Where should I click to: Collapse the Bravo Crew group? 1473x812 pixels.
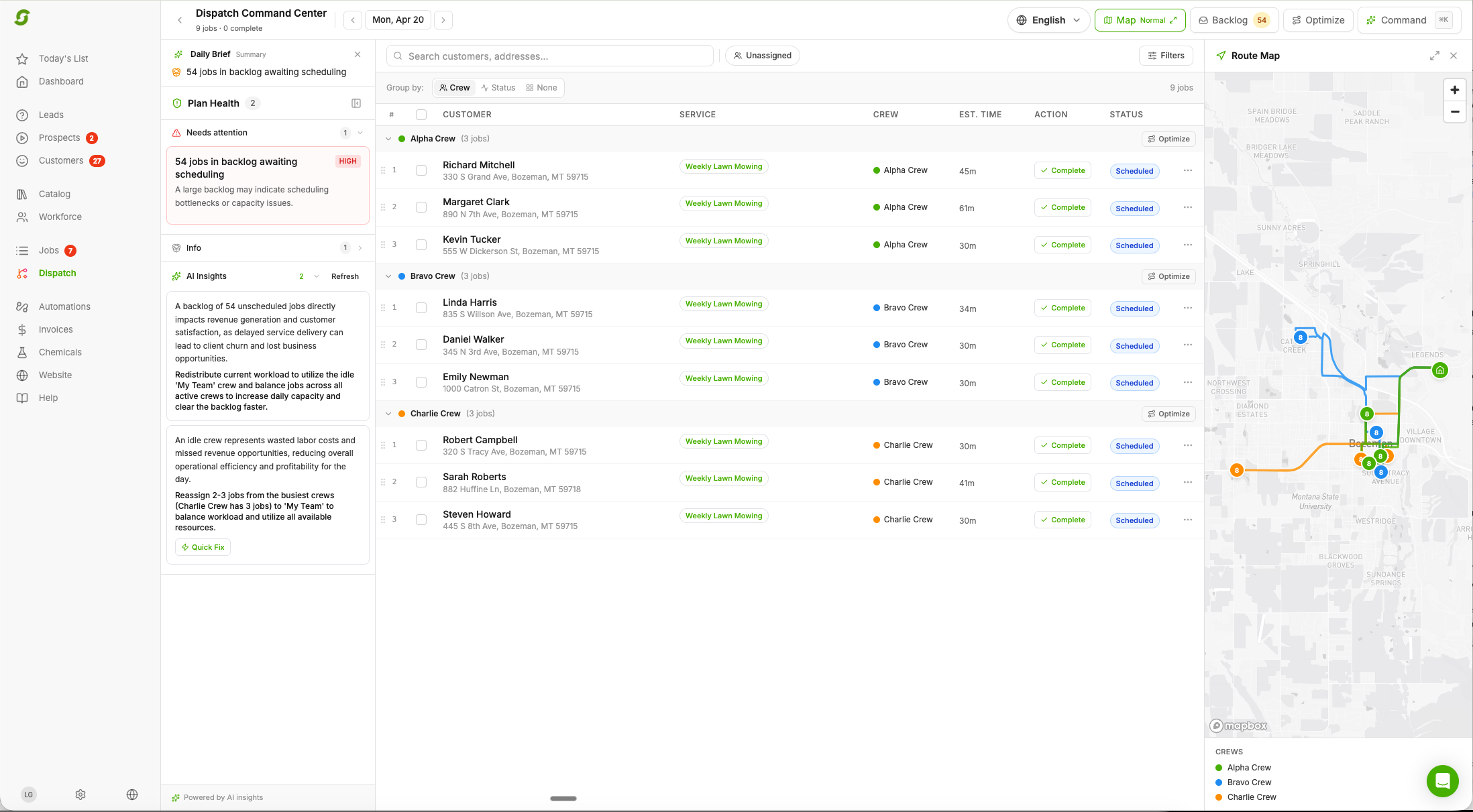point(388,276)
